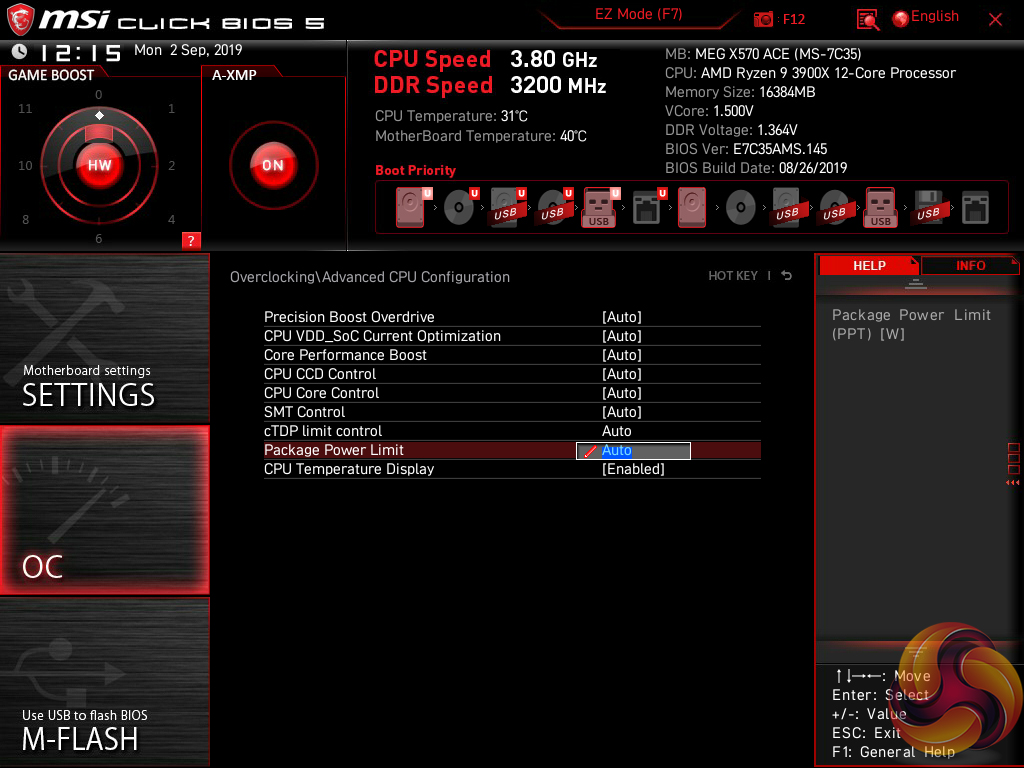Select the USB floppy boot device
This screenshot has width=1024, height=768.
[x=928, y=207]
